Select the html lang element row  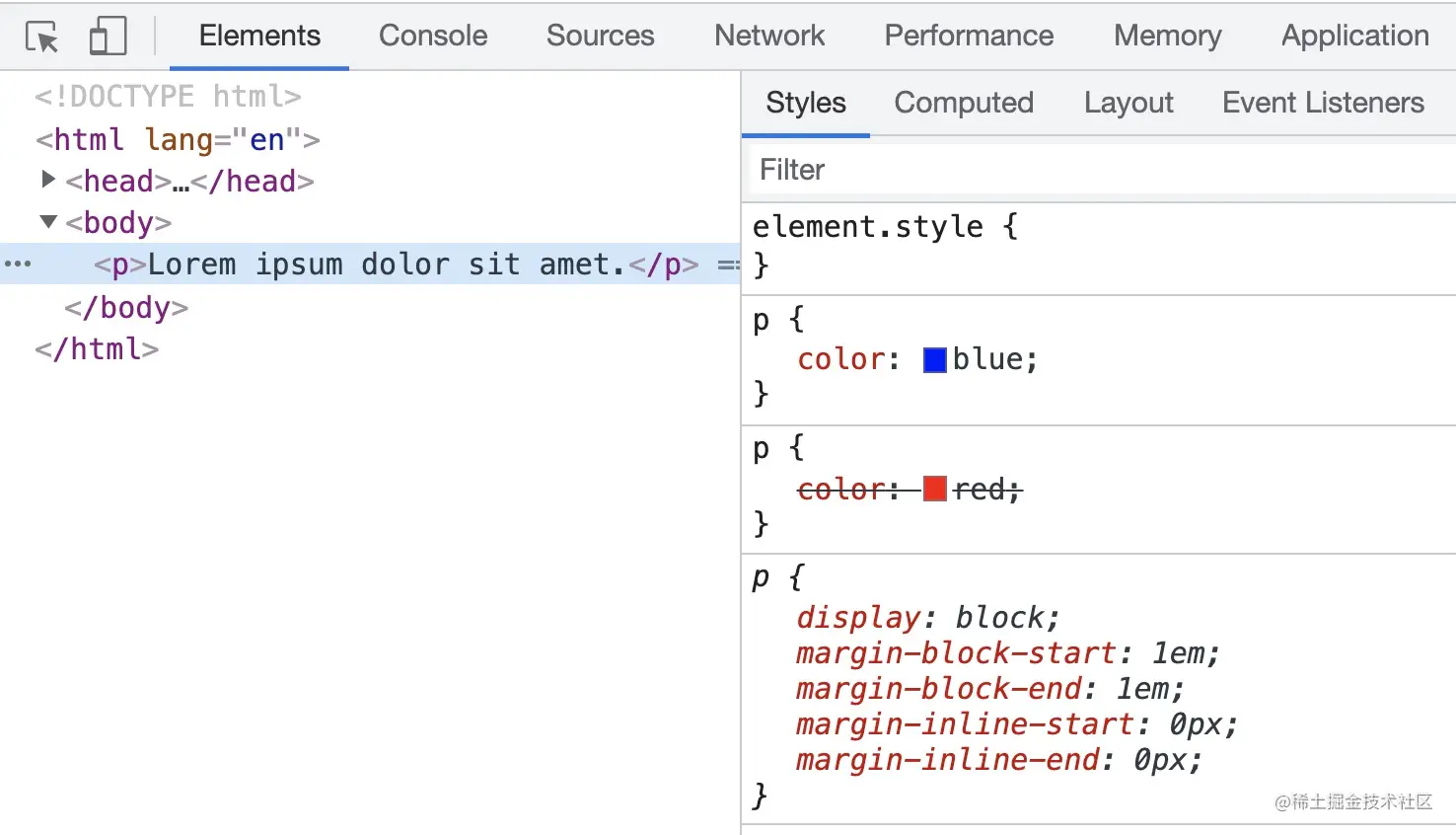178,139
